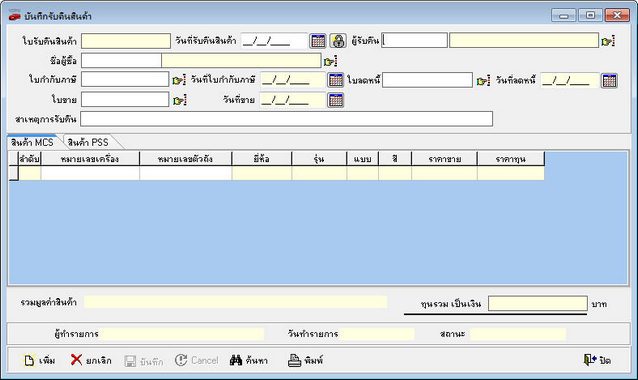Click the greyed Cancel button
638x380 pixels.
click(197, 360)
